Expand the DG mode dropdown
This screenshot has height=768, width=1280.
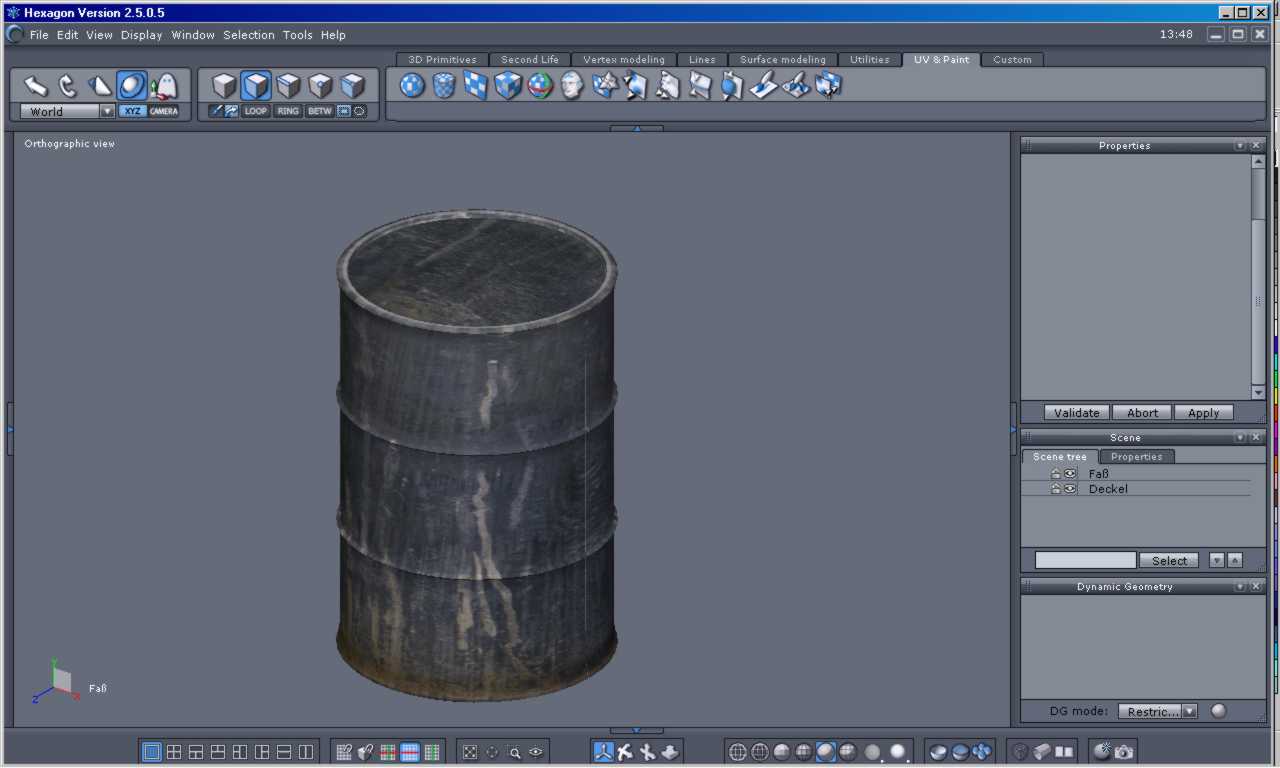pos(1188,711)
